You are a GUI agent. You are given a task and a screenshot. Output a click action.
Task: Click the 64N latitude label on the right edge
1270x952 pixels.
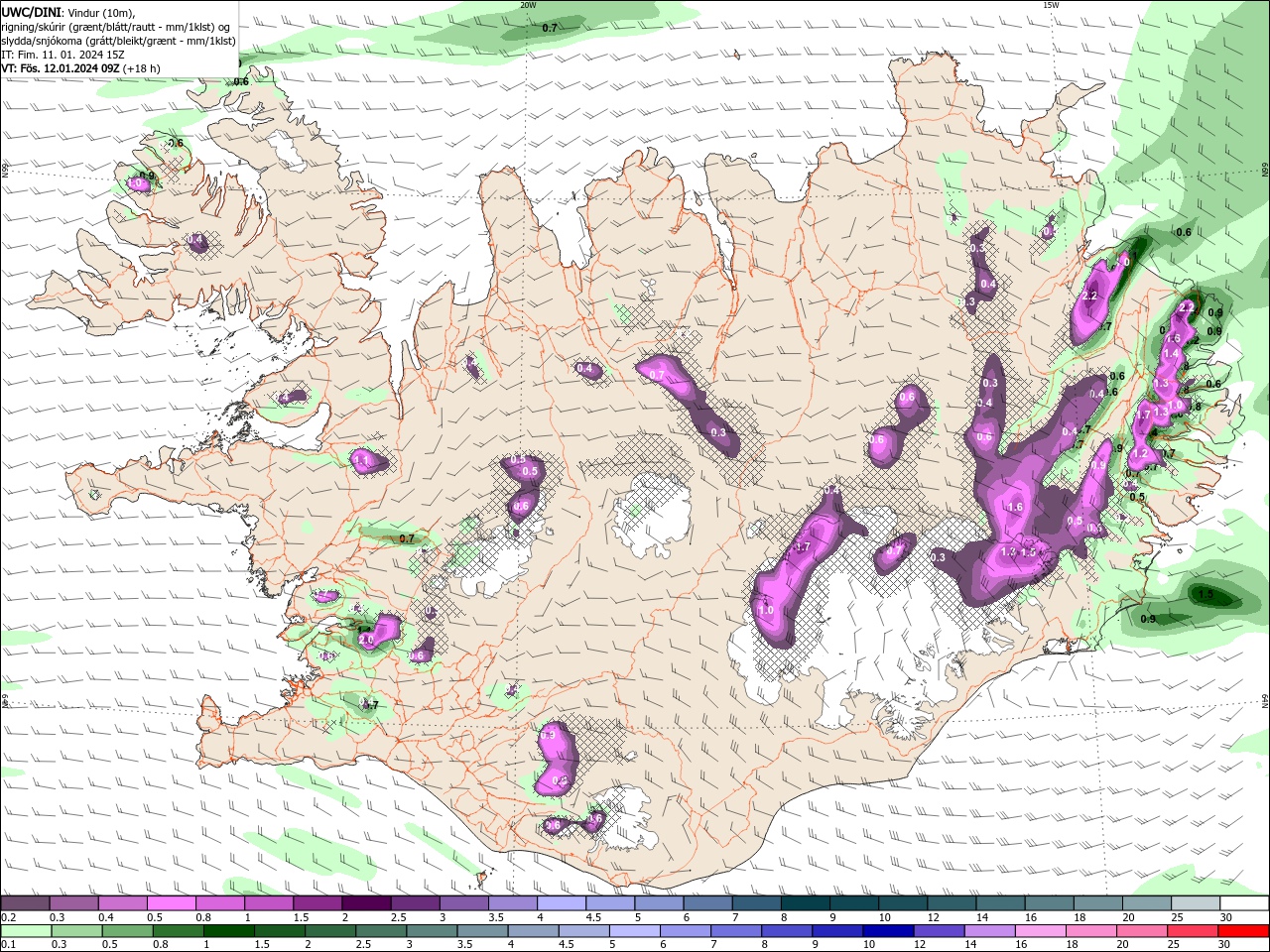(x=1265, y=700)
